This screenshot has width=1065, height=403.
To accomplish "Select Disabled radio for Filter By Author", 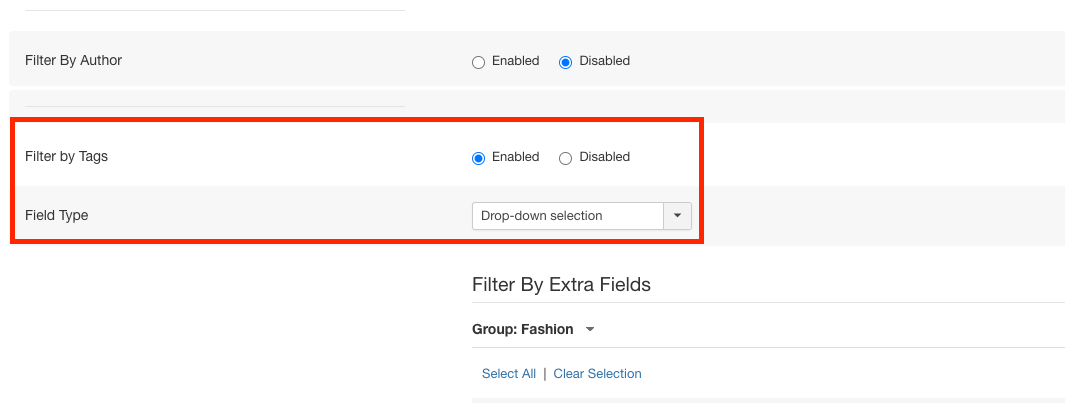I will (565, 62).
